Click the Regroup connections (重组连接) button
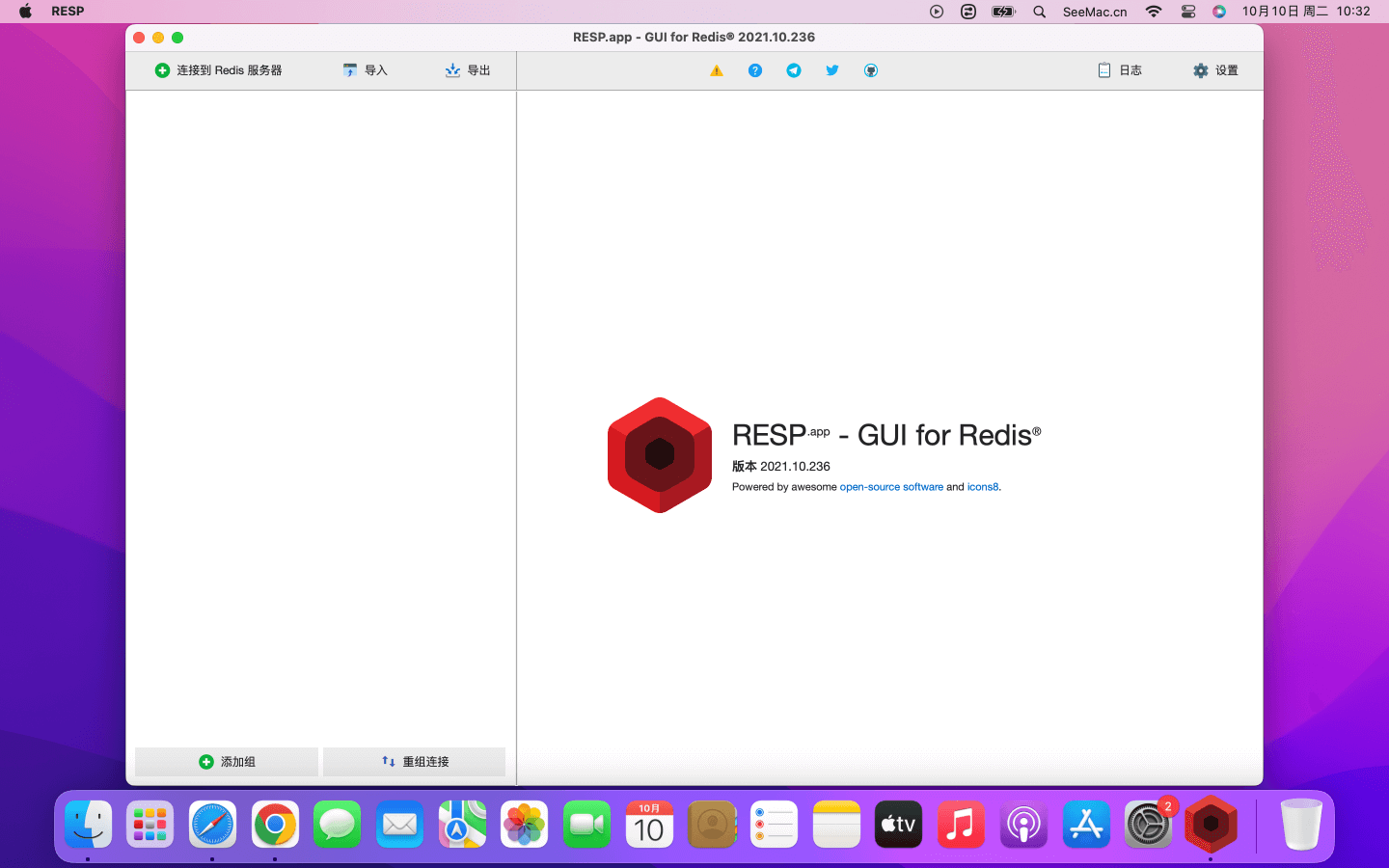 (x=415, y=762)
